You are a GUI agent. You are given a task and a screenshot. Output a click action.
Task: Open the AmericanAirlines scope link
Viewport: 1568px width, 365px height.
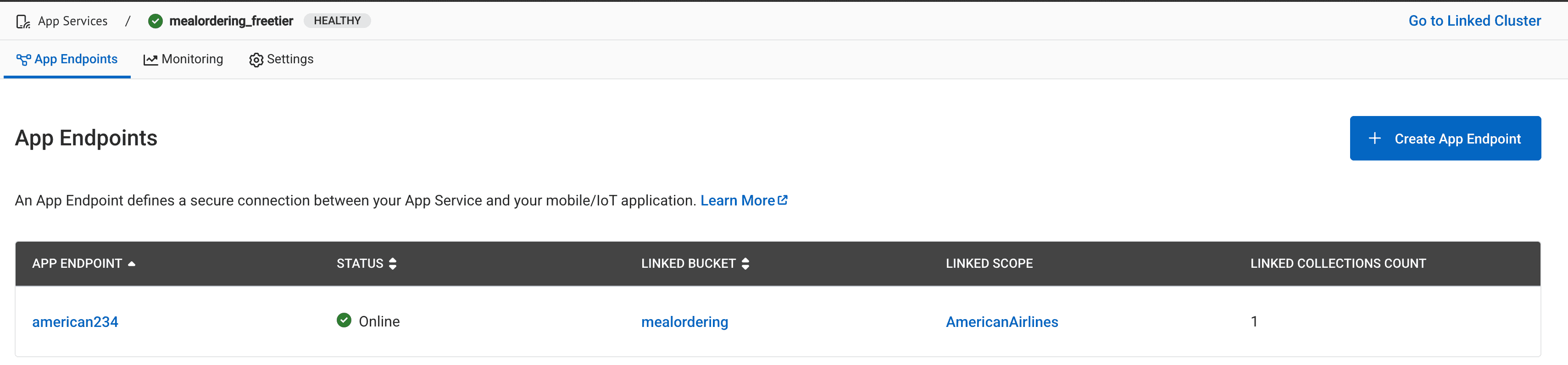tap(1002, 322)
